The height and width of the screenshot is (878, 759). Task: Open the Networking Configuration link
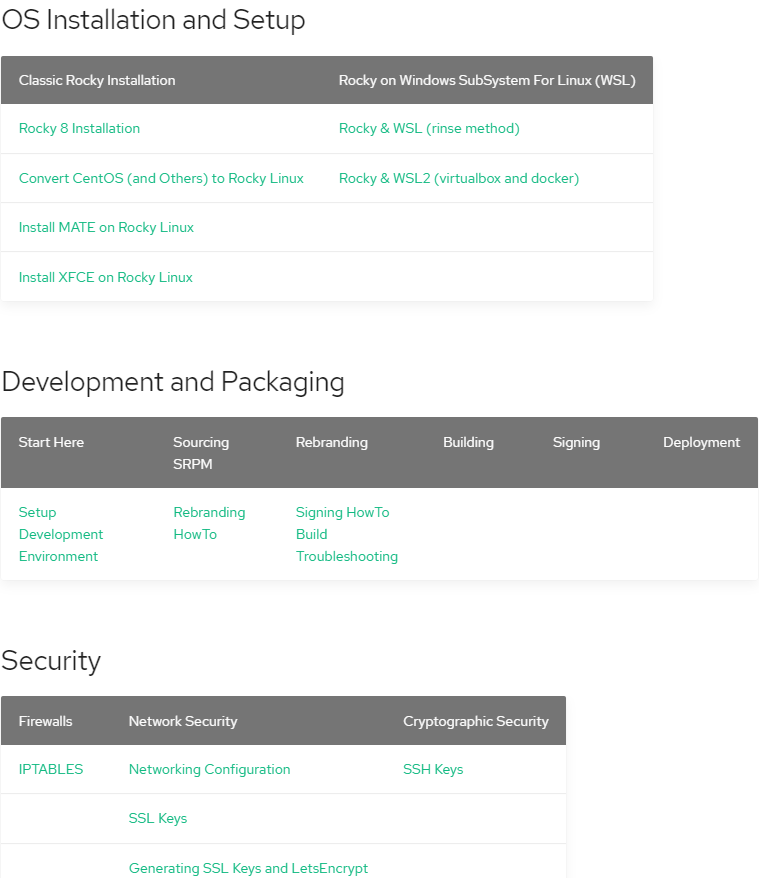(209, 769)
